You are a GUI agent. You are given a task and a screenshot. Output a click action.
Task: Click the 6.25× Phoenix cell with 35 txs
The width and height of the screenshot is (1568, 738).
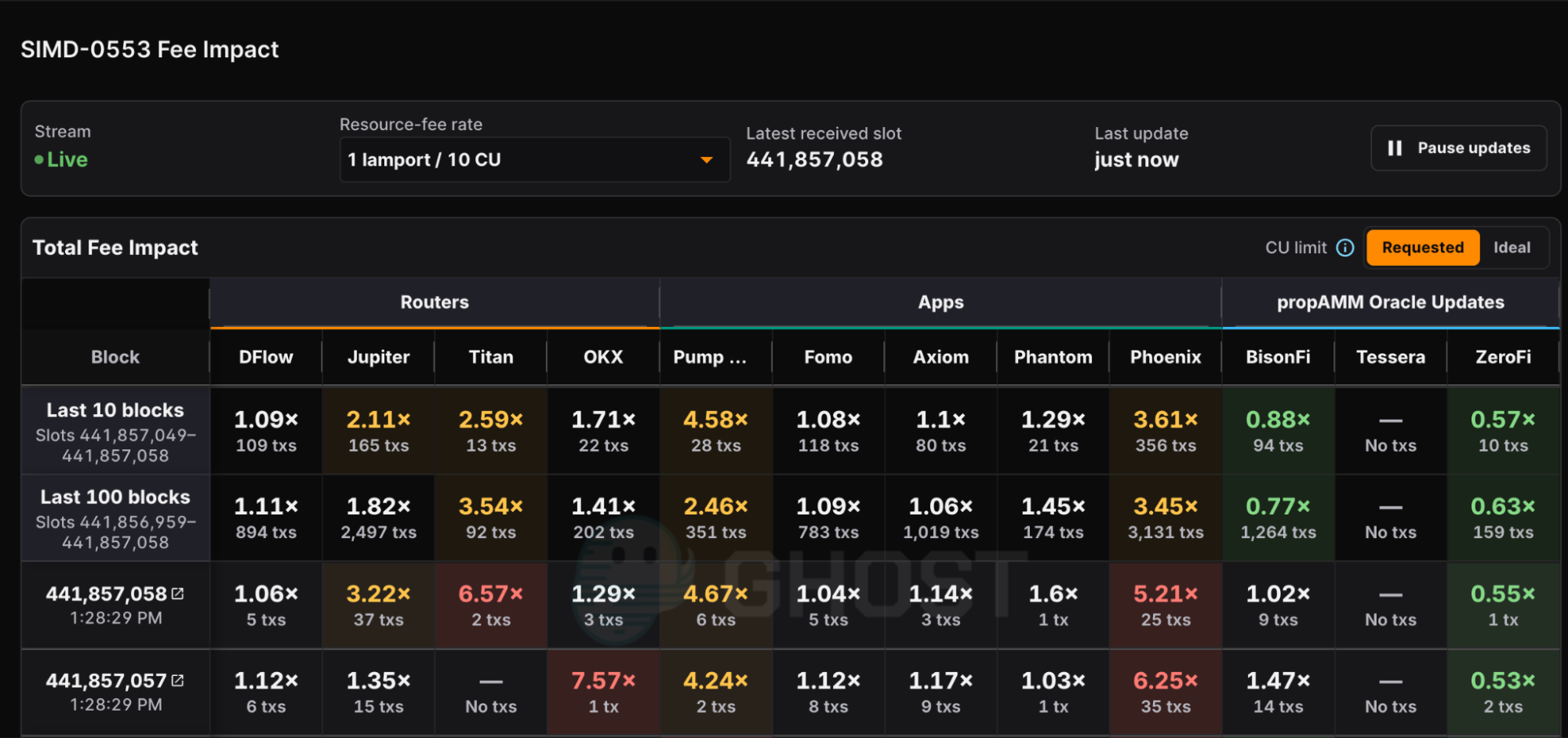[x=1166, y=693]
